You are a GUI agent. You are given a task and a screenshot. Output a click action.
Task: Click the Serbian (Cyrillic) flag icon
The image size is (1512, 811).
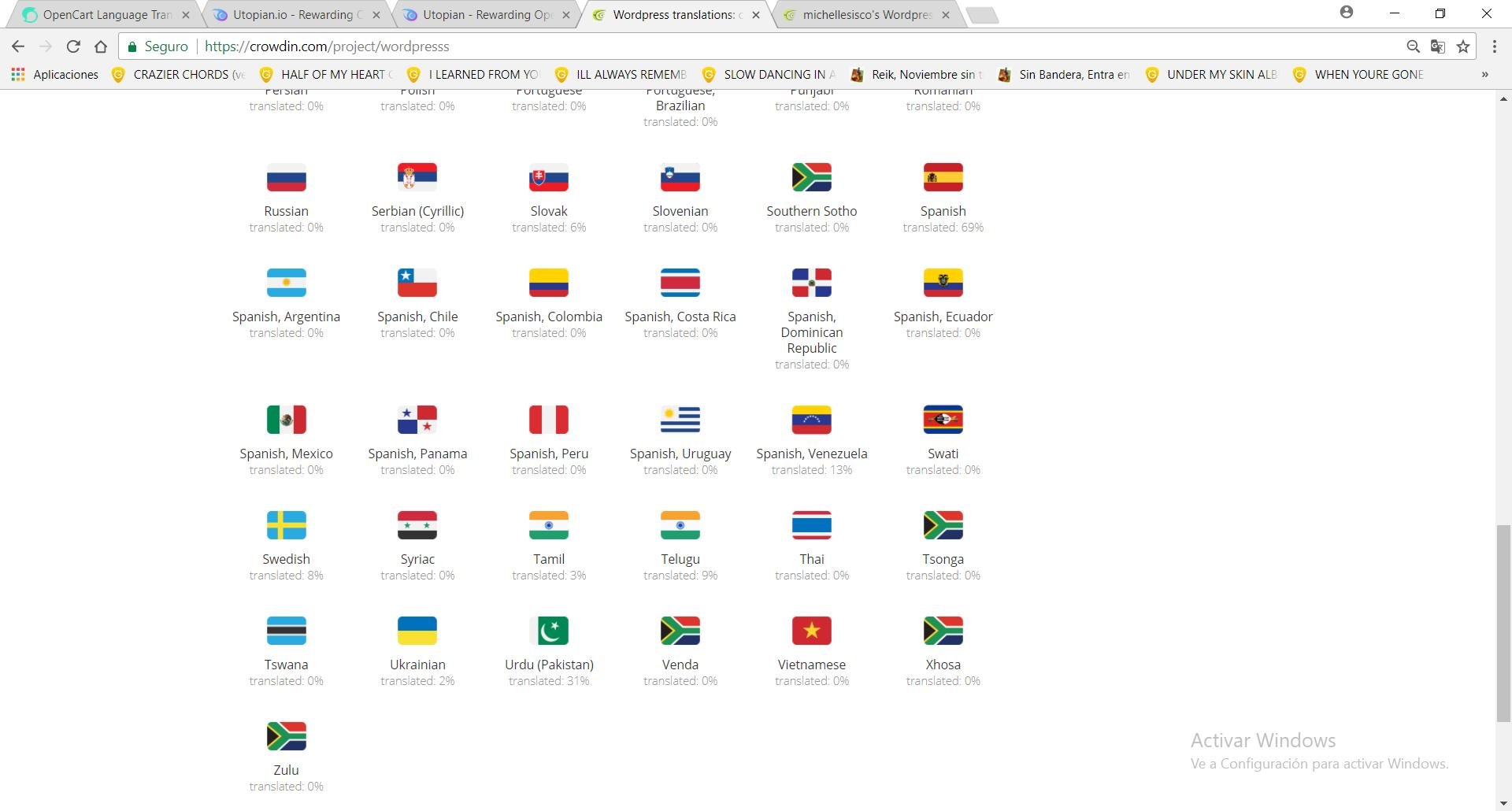point(417,178)
